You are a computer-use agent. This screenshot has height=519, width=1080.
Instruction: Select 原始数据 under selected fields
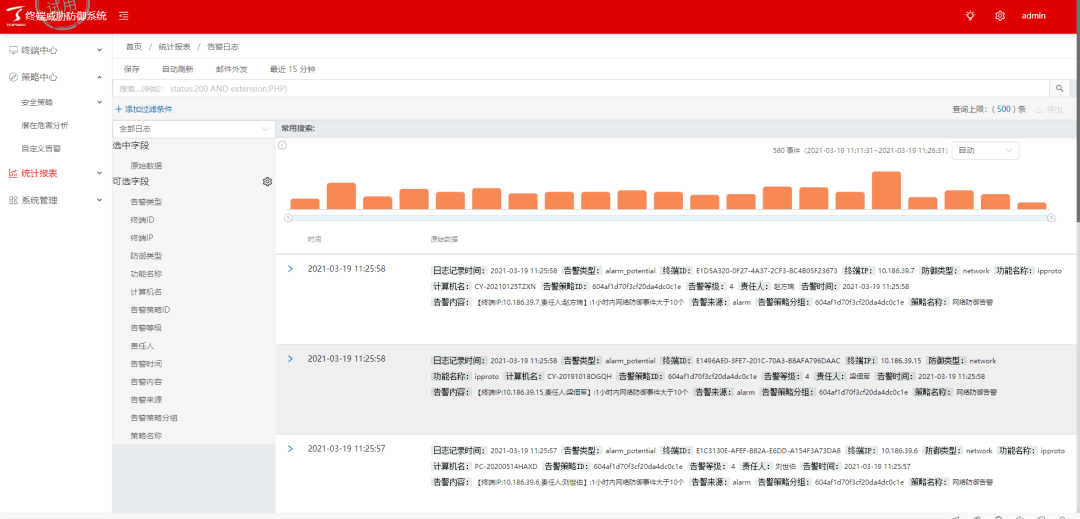tap(146, 166)
